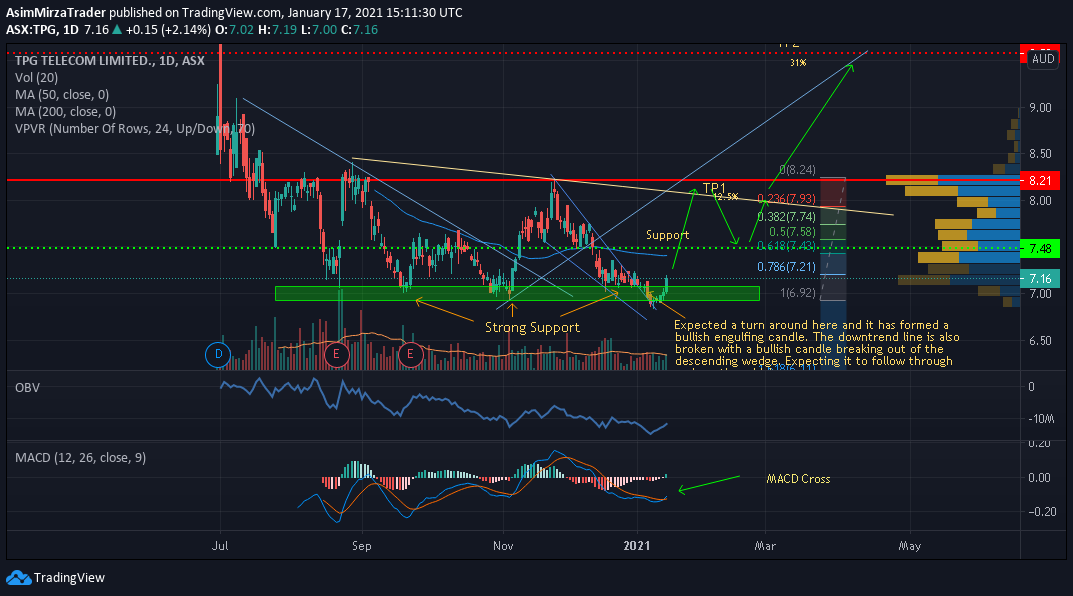
Task: Click the 31% TP2 percentage label
Action: click(798, 63)
